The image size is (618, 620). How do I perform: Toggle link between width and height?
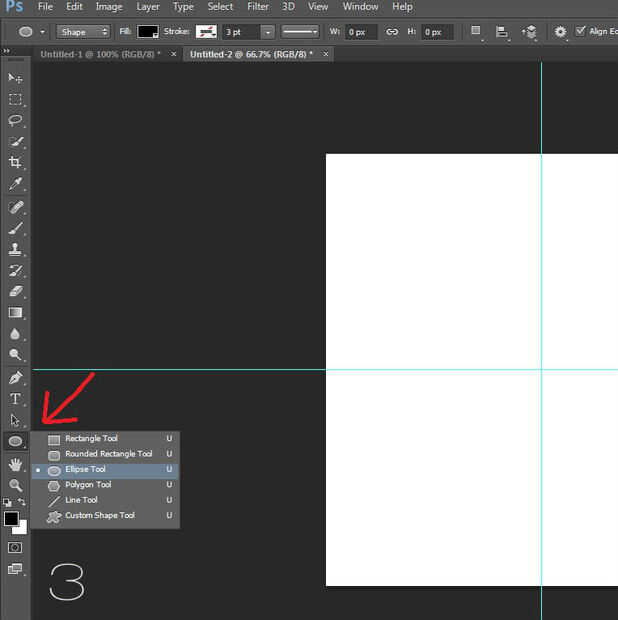[x=392, y=32]
